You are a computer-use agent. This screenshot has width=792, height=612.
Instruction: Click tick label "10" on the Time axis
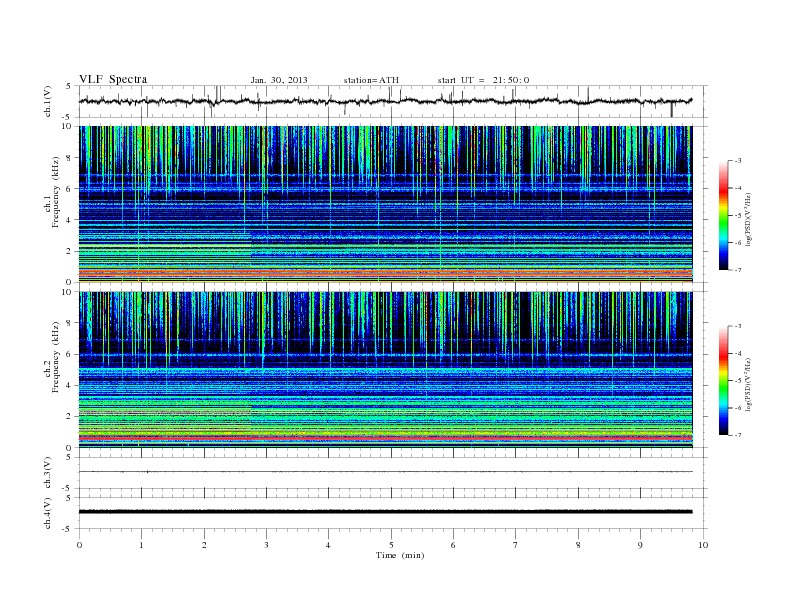(x=703, y=545)
